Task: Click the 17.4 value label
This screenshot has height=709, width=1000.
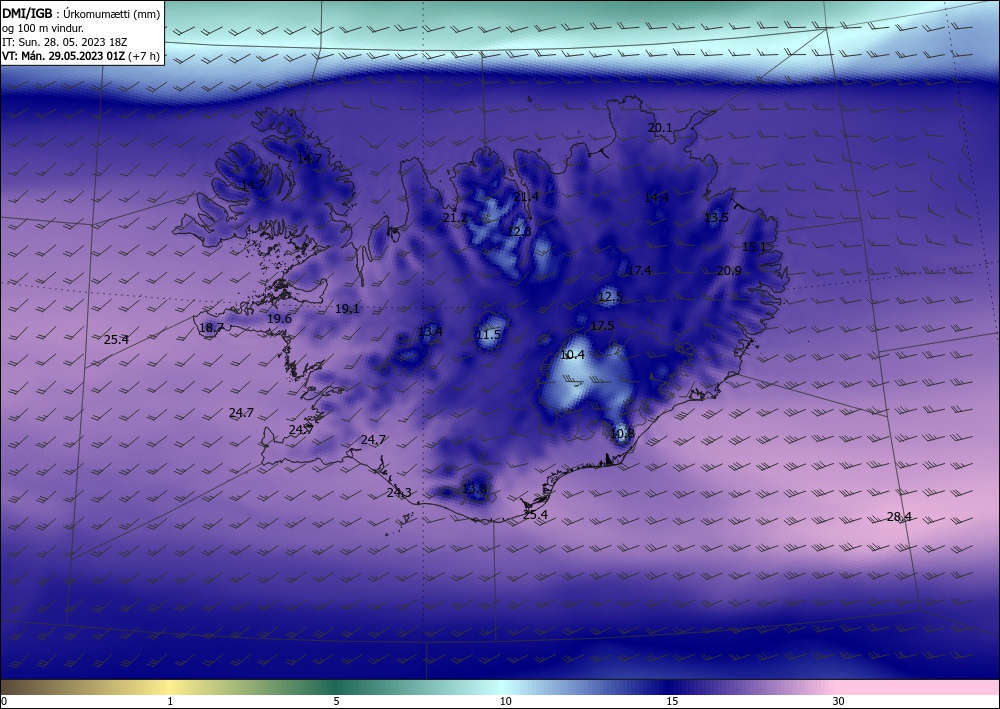Action: (639, 271)
